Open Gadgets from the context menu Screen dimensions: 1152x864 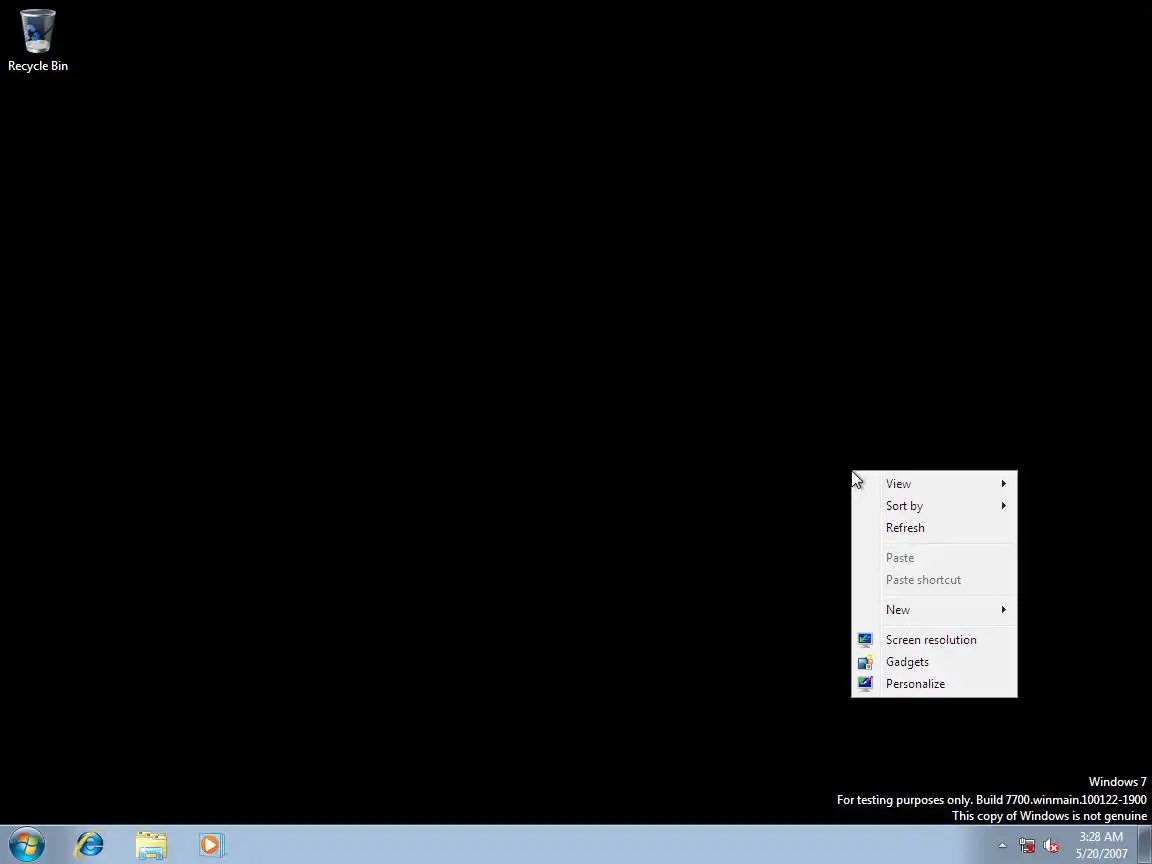pyautogui.click(x=934, y=662)
